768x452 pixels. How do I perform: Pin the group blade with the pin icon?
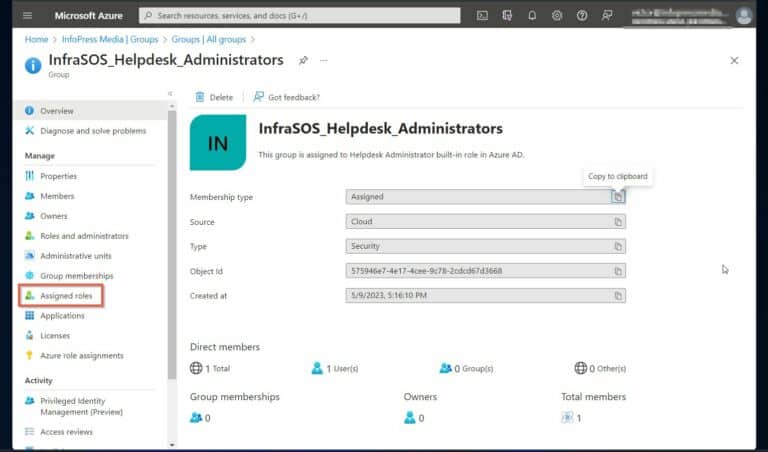pos(303,61)
